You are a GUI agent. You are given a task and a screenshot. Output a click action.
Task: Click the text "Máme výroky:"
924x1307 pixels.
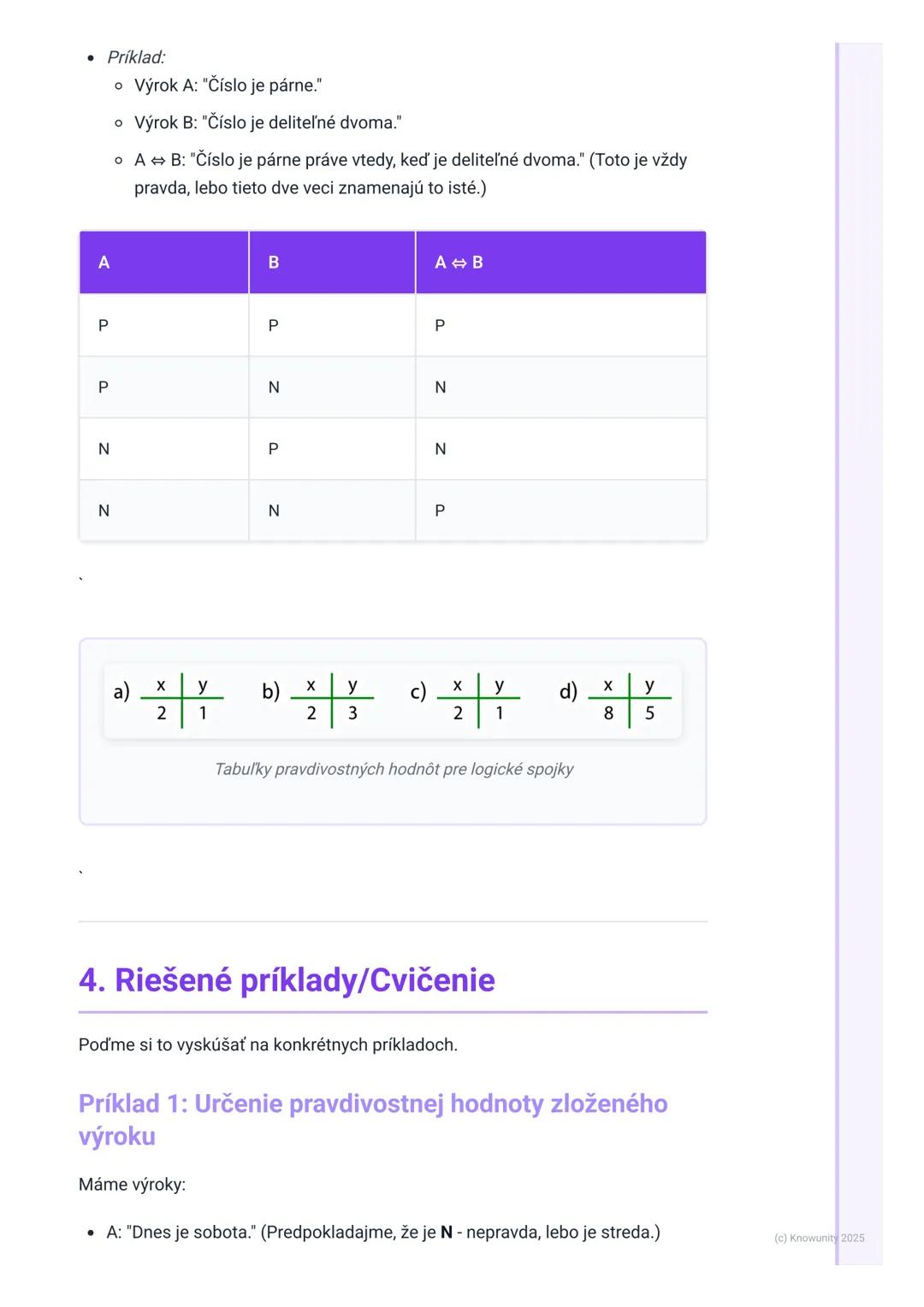[132, 1185]
